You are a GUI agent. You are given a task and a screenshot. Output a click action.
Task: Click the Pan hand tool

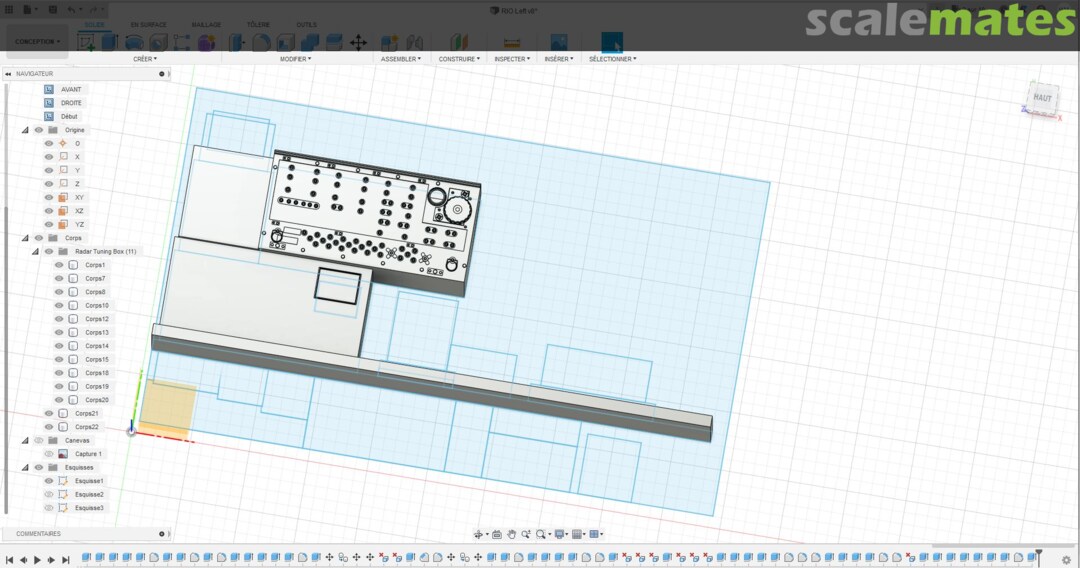point(511,534)
